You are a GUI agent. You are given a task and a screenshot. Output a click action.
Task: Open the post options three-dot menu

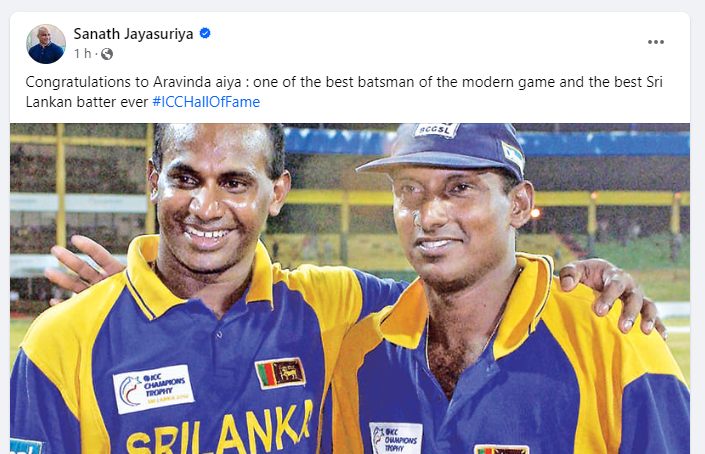point(656,42)
